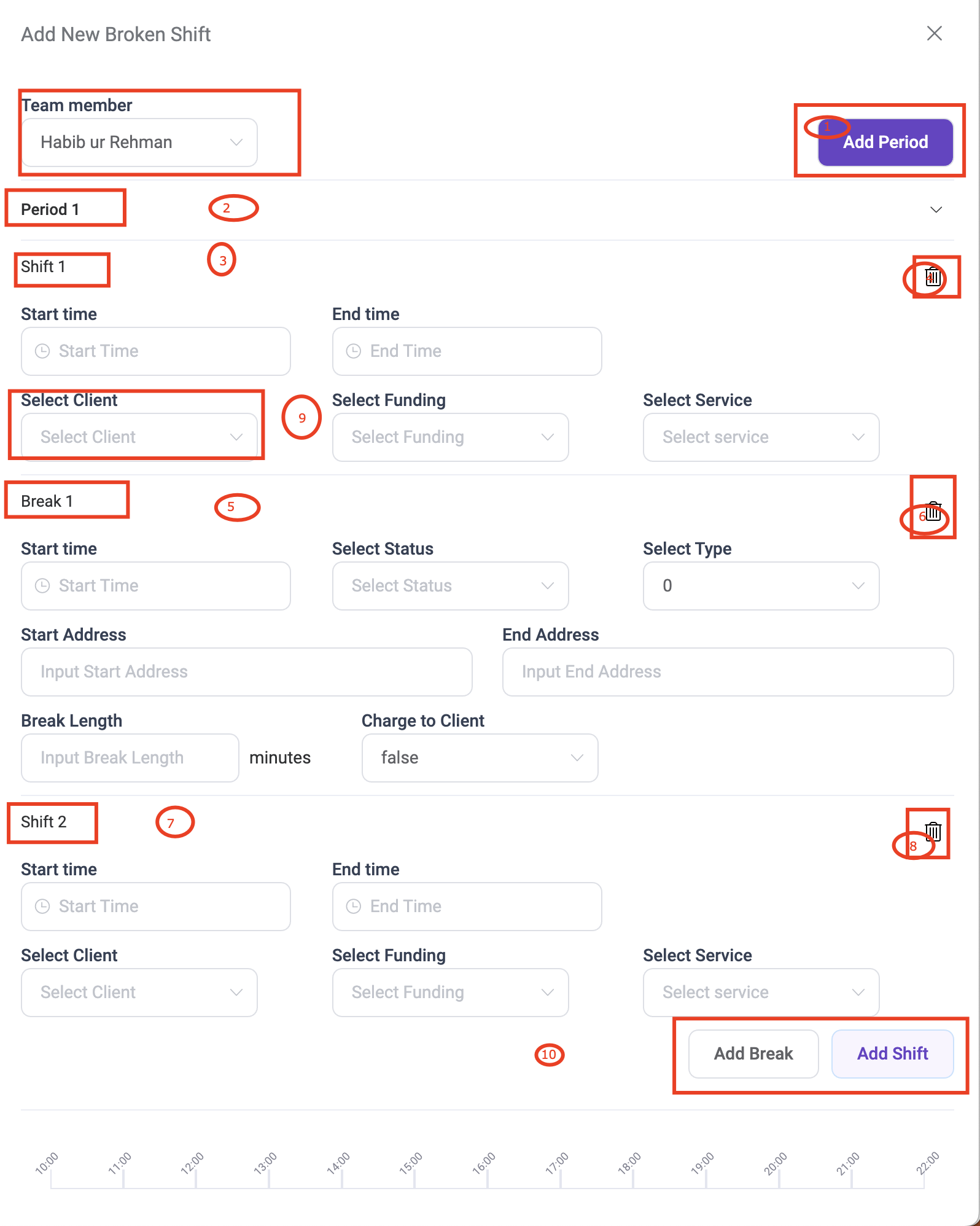The height and width of the screenshot is (1226, 980).
Task: Delete Shift 2 using trash icon
Action: click(933, 832)
